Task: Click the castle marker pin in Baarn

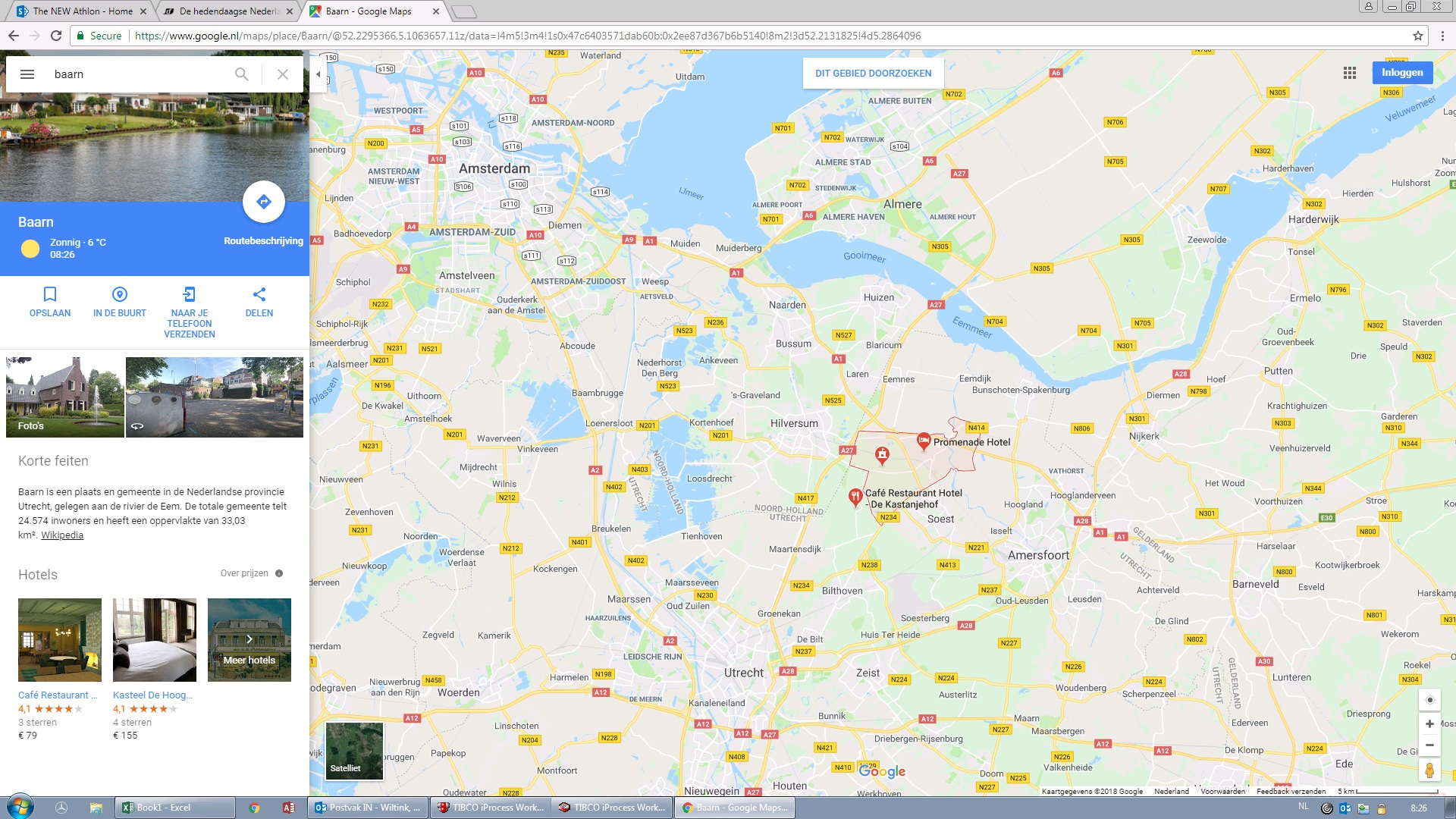Action: click(x=882, y=455)
